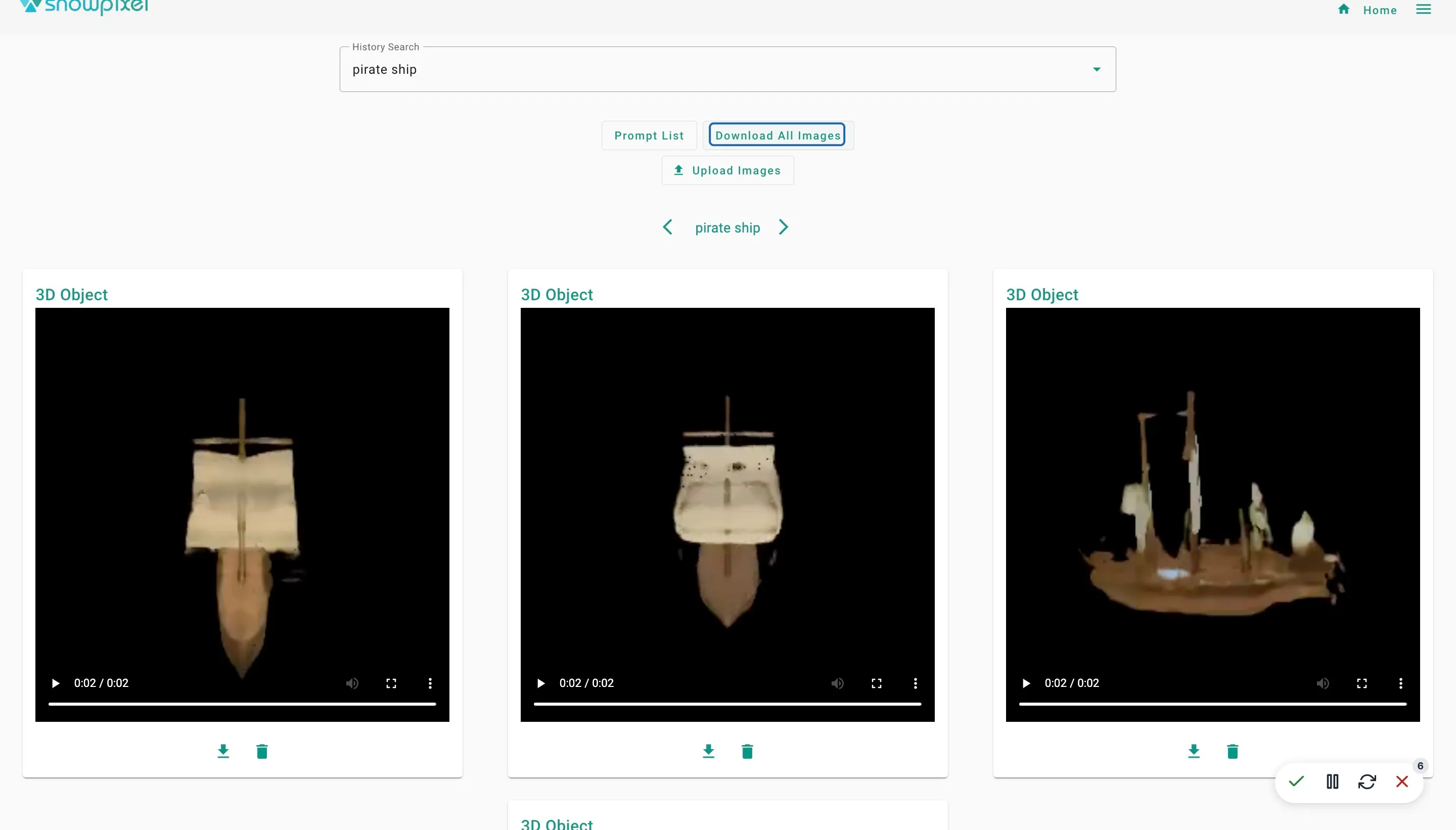Viewport: 1456px width, 830px height.
Task: Go to next prompt with right chevron
Action: (784, 227)
